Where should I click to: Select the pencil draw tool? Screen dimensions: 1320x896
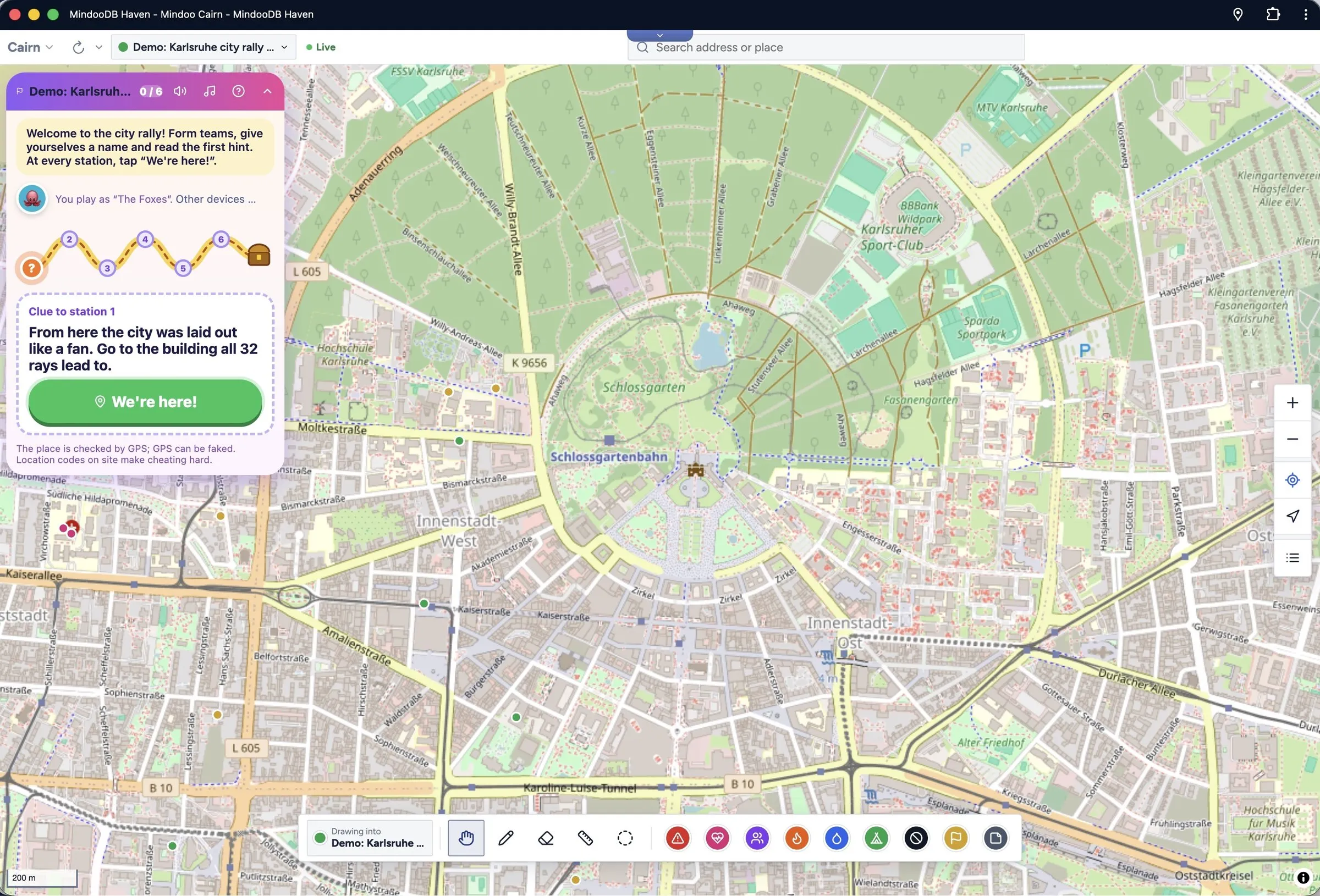click(505, 838)
